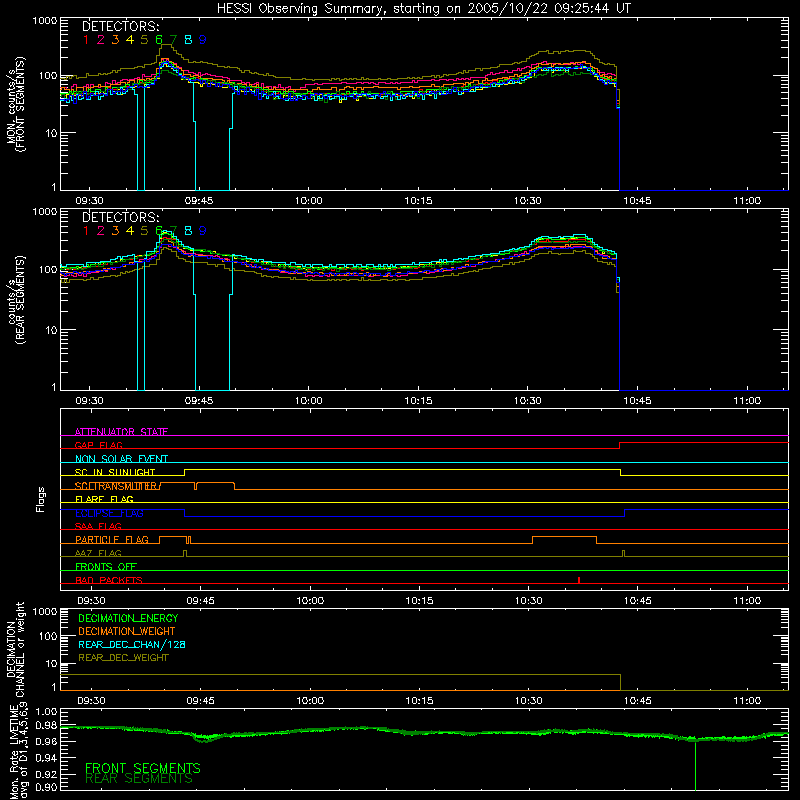Click the DECIMATION CHANNEL or weight axis label
This screenshot has height=800, width=800.
15,649
